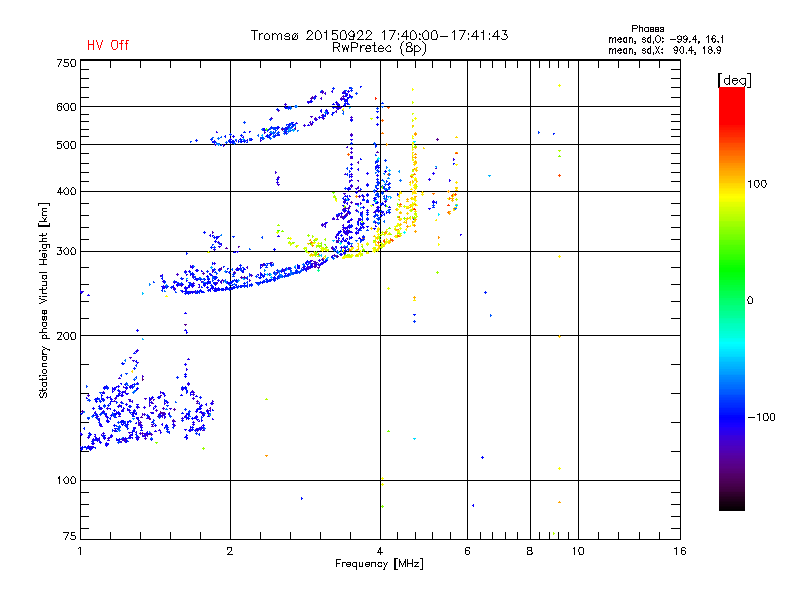Click the y-axis tick label '750'
The width and height of the screenshot is (800, 600).
66,63
